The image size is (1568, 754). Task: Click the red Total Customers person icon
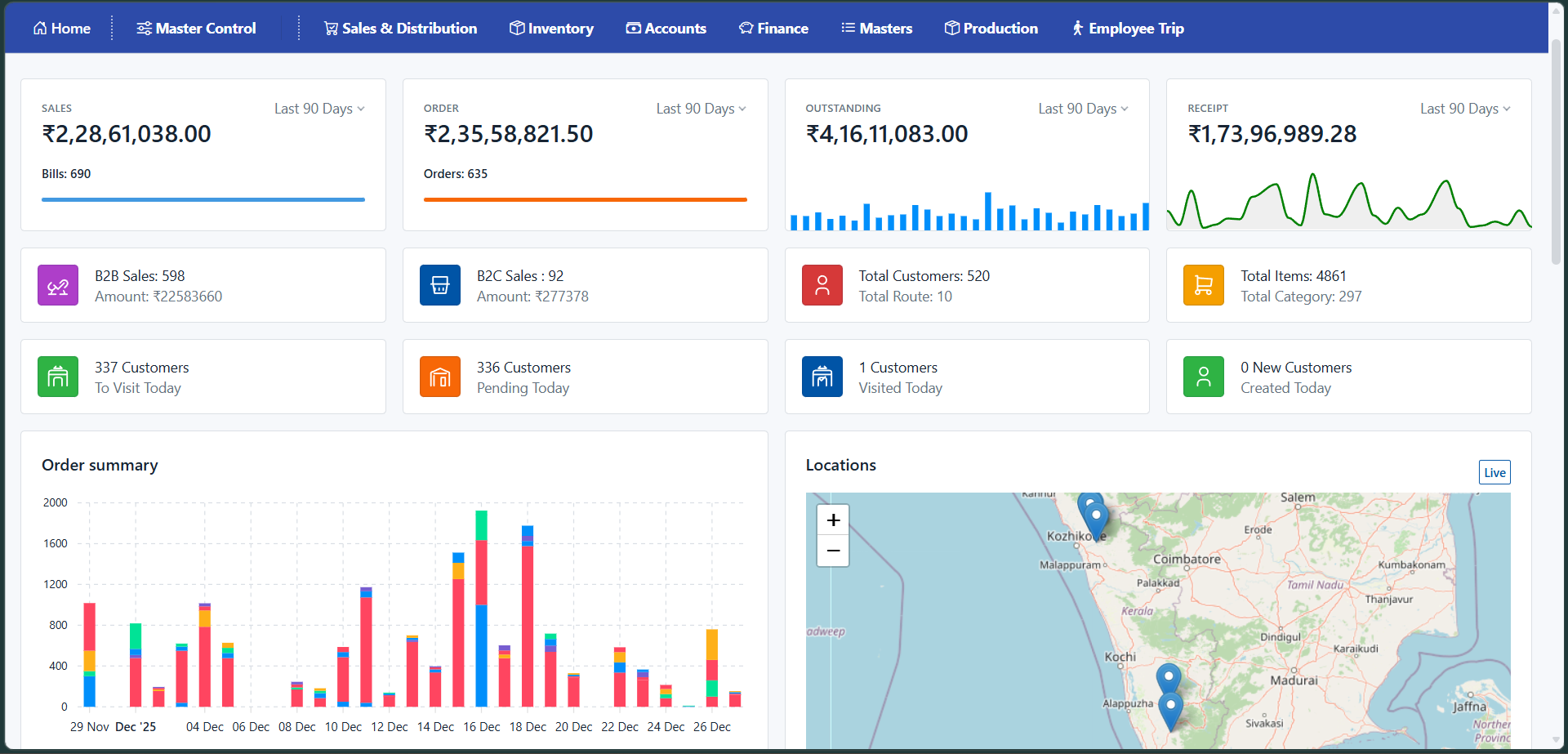pos(822,285)
